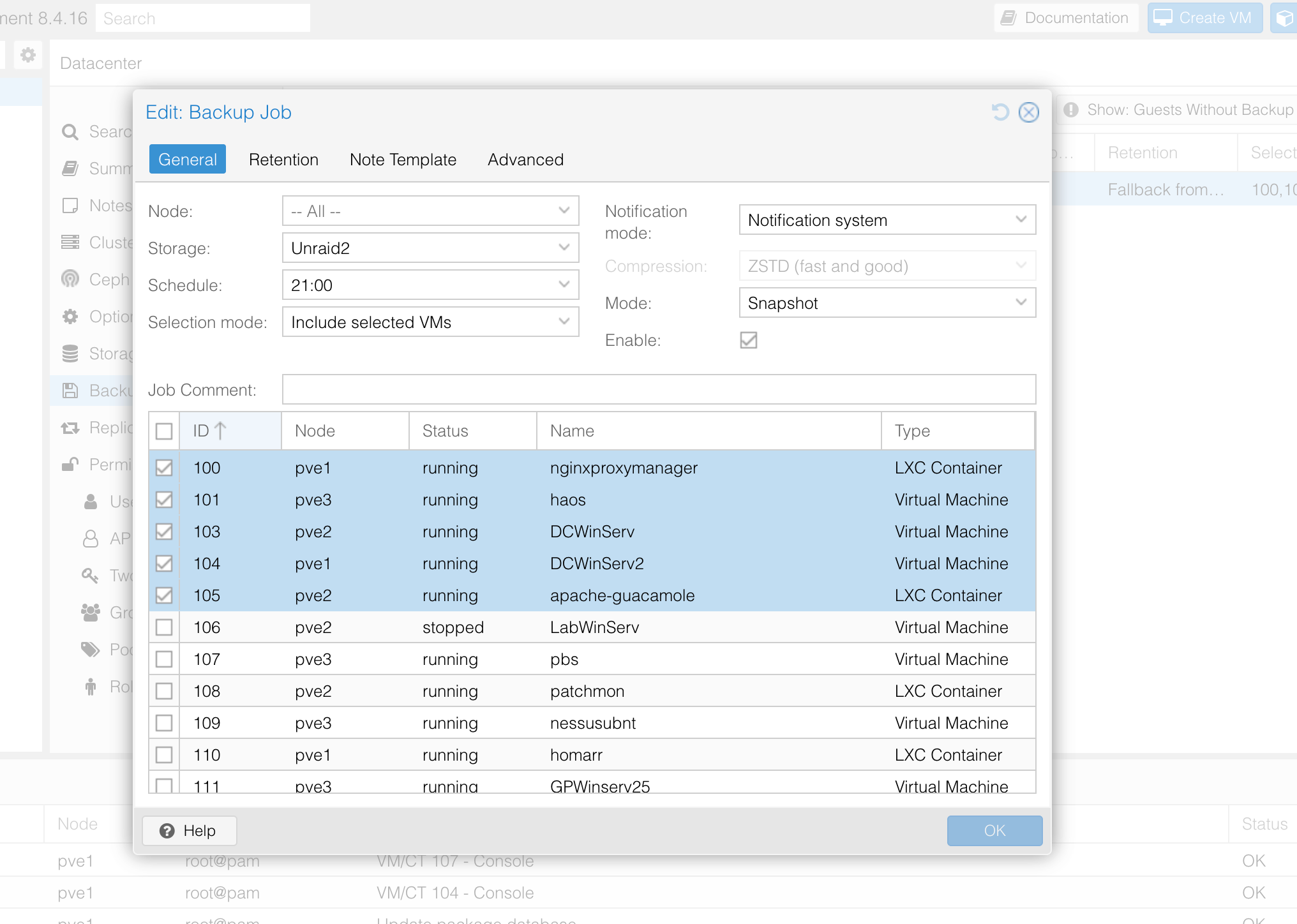Open Help for the backup job

189,830
